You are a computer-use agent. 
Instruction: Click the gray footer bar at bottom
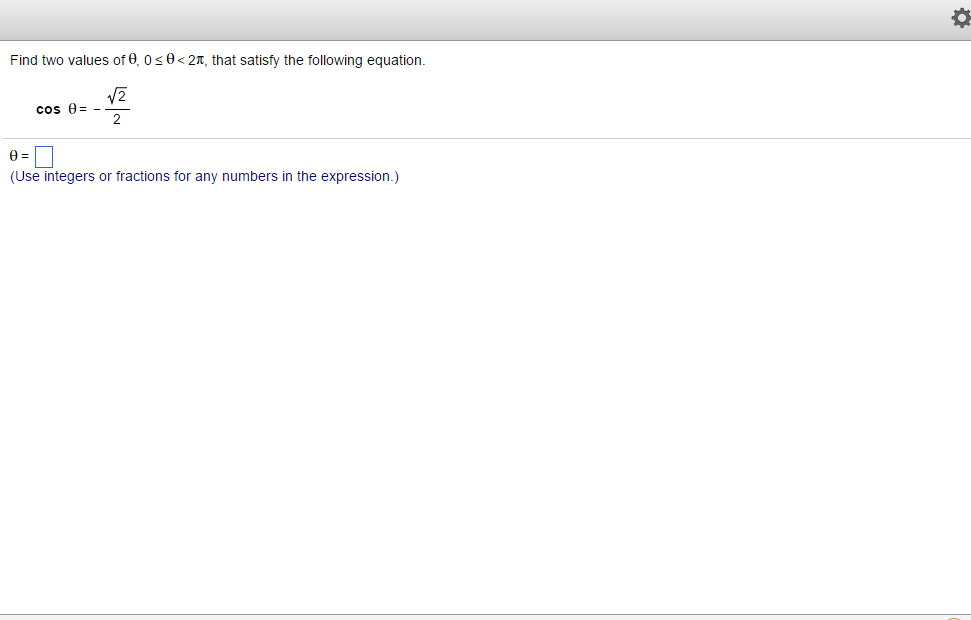point(480,616)
